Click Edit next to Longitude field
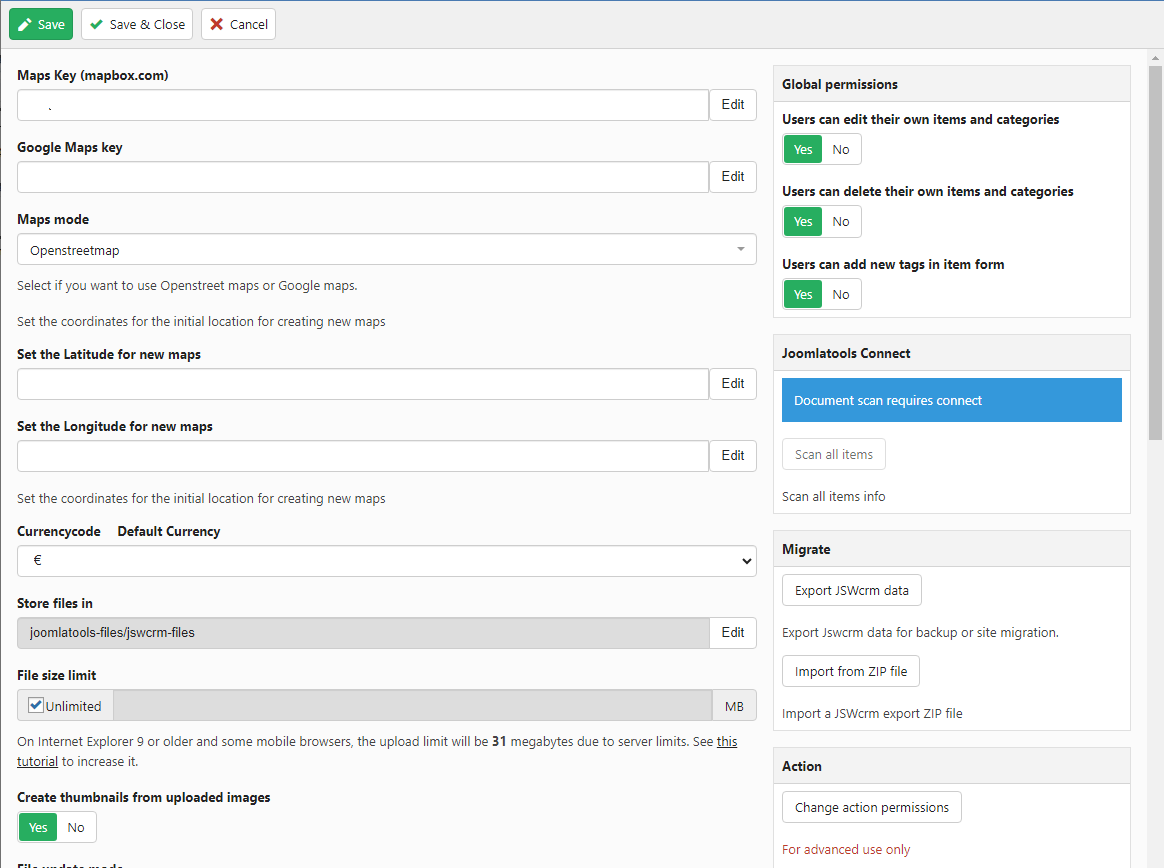Image resolution: width=1164 pixels, height=868 pixels. 732,456
